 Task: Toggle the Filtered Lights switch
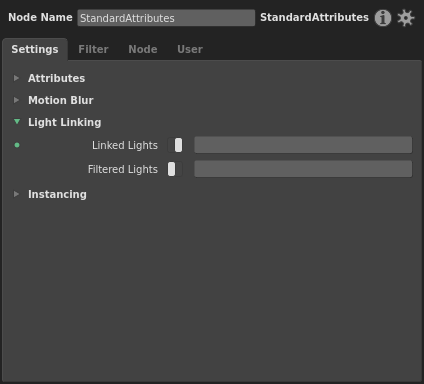(x=175, y=169)
